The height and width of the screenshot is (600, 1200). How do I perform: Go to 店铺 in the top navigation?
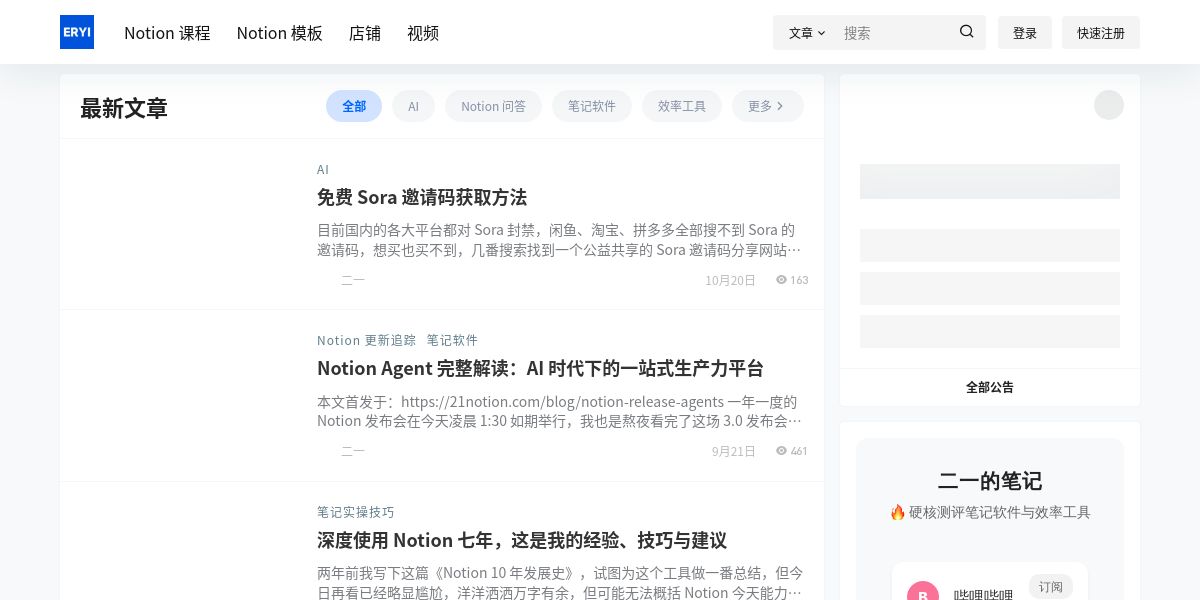[x=365, y=33]
